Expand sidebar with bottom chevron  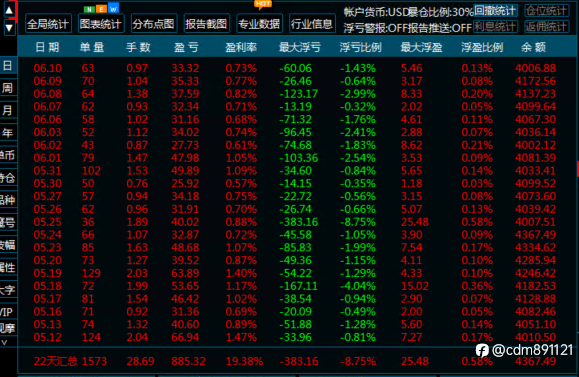[4, 342]
